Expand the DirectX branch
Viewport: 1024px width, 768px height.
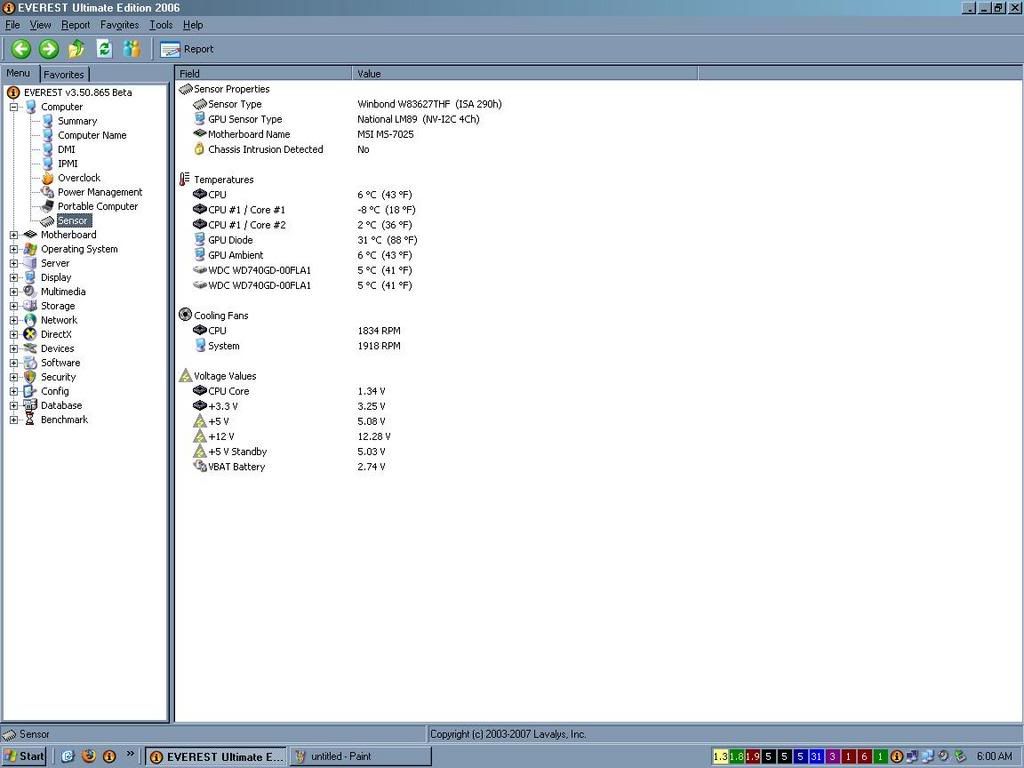tap(14, 334)
